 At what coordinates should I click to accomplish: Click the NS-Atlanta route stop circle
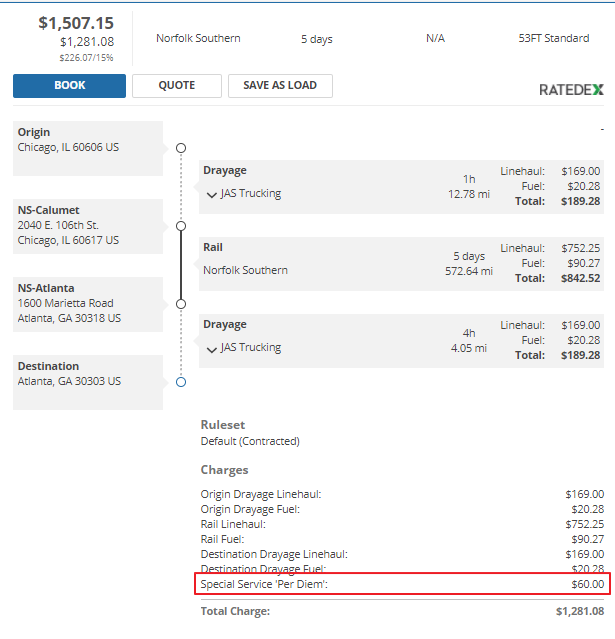click(x=181, y=304)
